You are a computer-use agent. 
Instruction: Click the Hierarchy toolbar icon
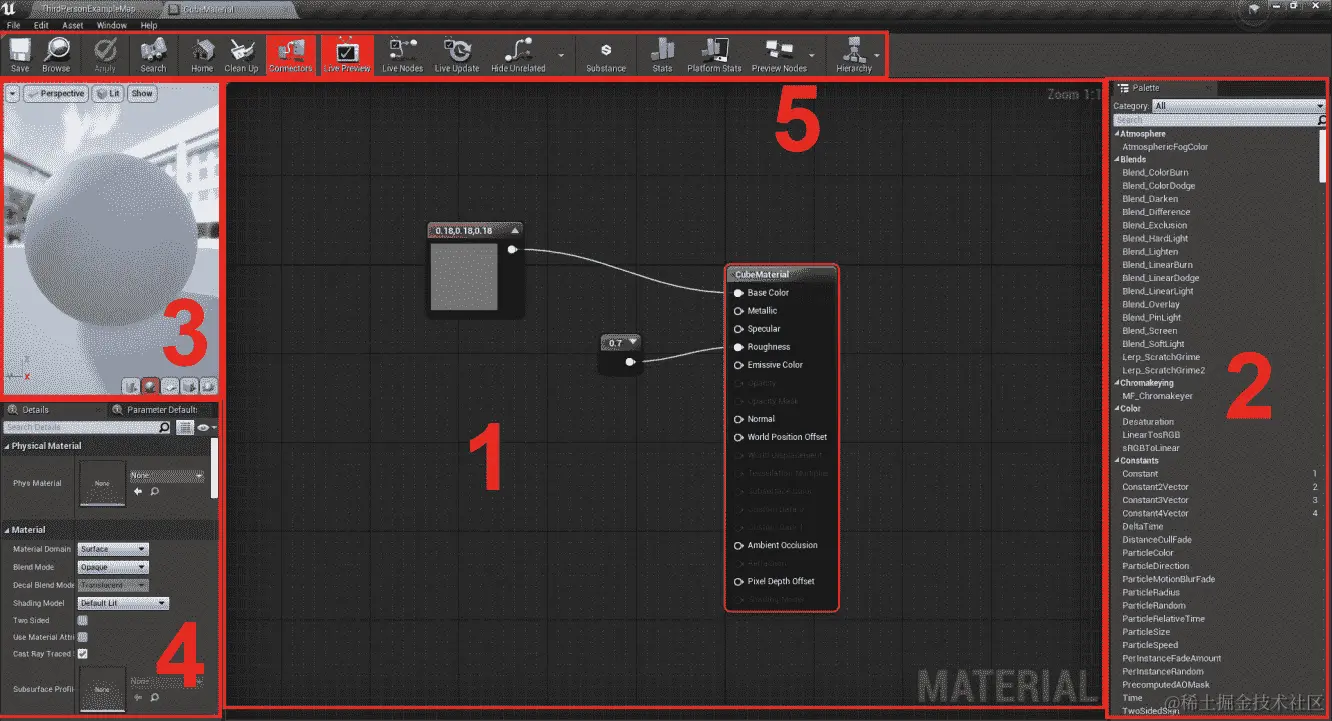tap(854, 50)
